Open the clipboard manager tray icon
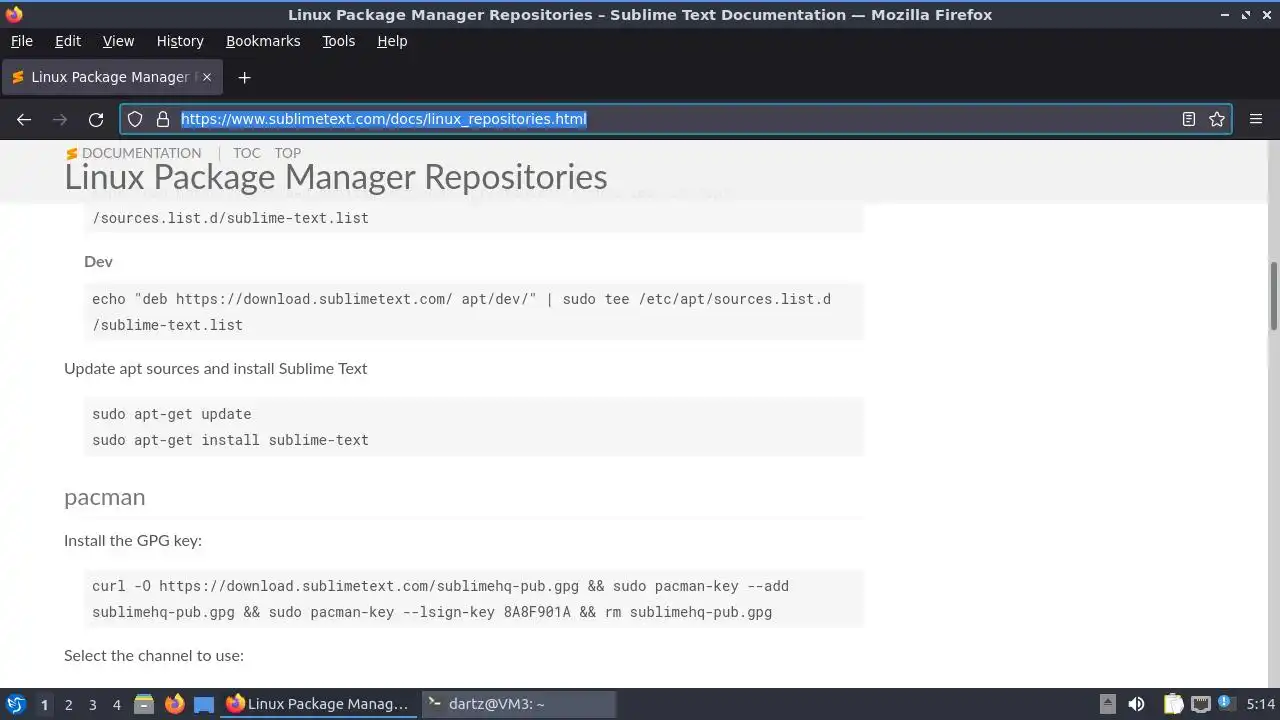The image size is (1280, 720). (x=1173, y=704)
